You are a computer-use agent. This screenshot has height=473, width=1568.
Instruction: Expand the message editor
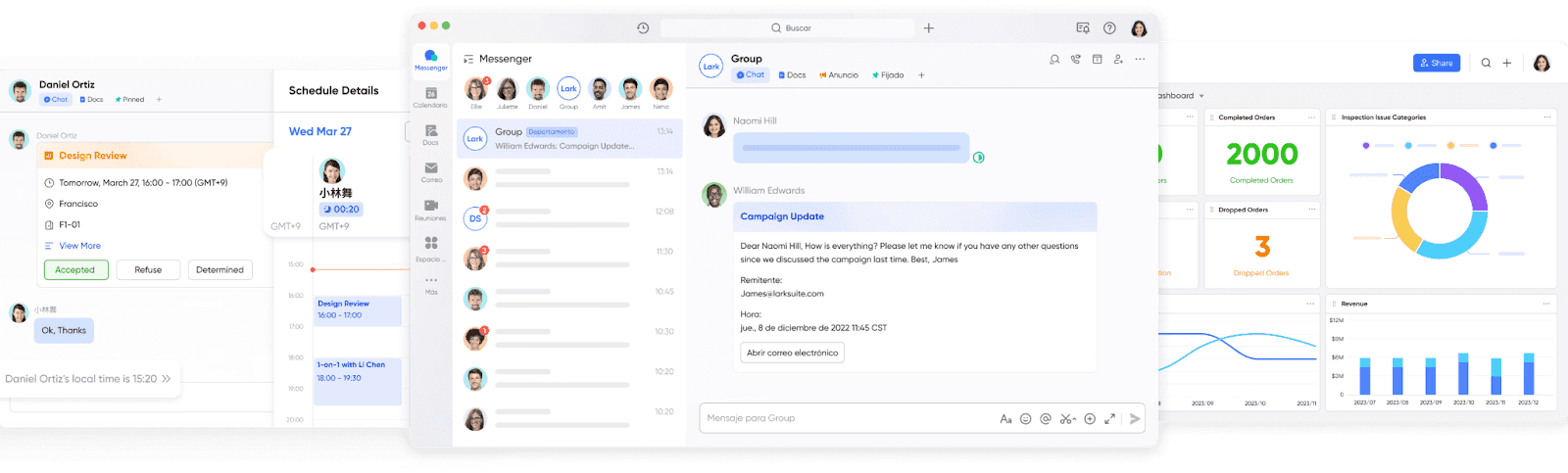1110,419
